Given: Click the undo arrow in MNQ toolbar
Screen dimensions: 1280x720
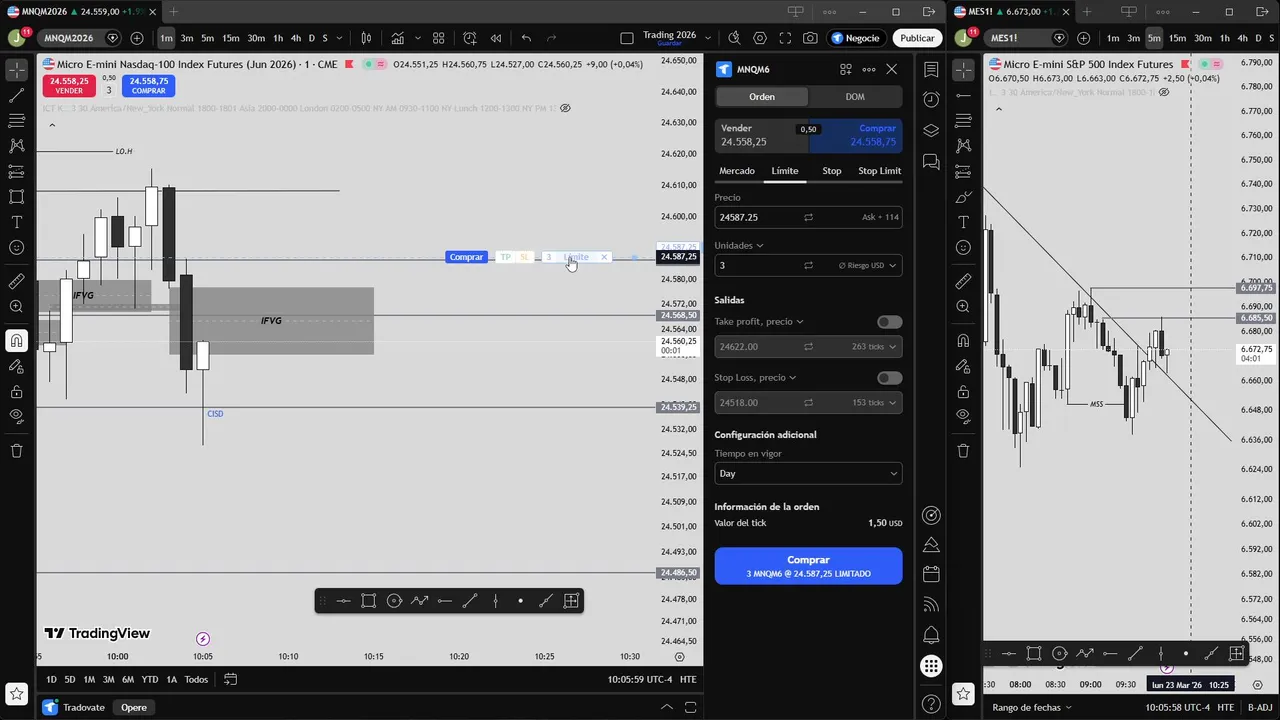Looking at the screenshot, I should click(526, 38).
